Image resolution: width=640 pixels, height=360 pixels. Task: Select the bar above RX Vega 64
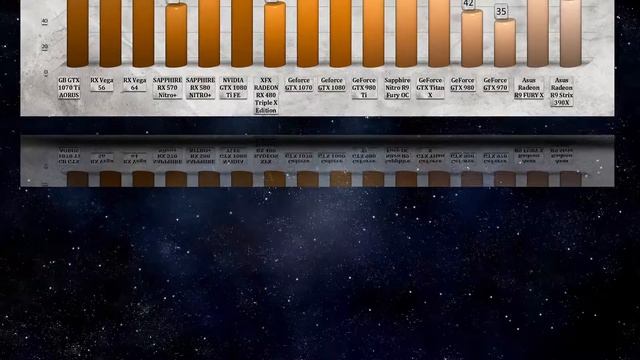point(143,33)
